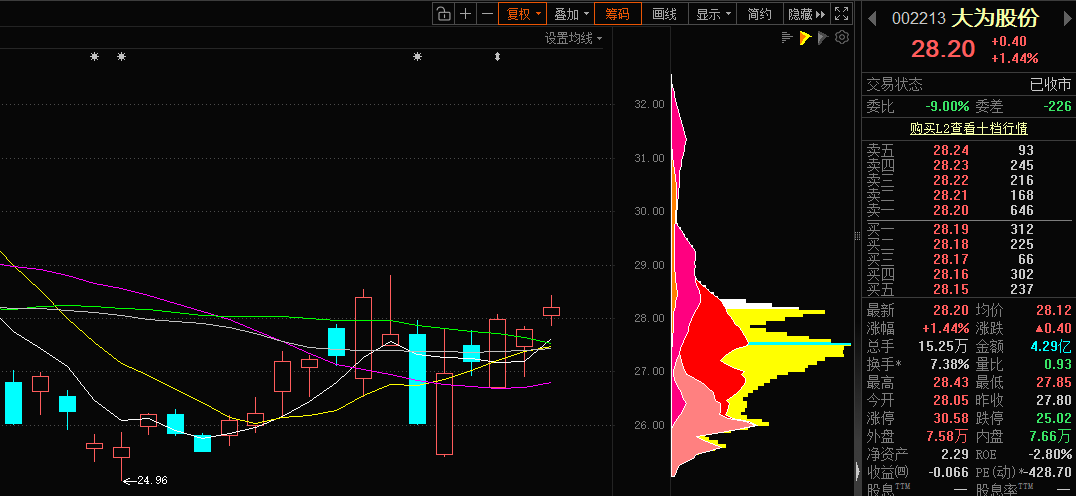Viewport: 1076px width, 496px height.
Task: Open the 叠加 overlay dropdown
Action: (x=572, y=14)
